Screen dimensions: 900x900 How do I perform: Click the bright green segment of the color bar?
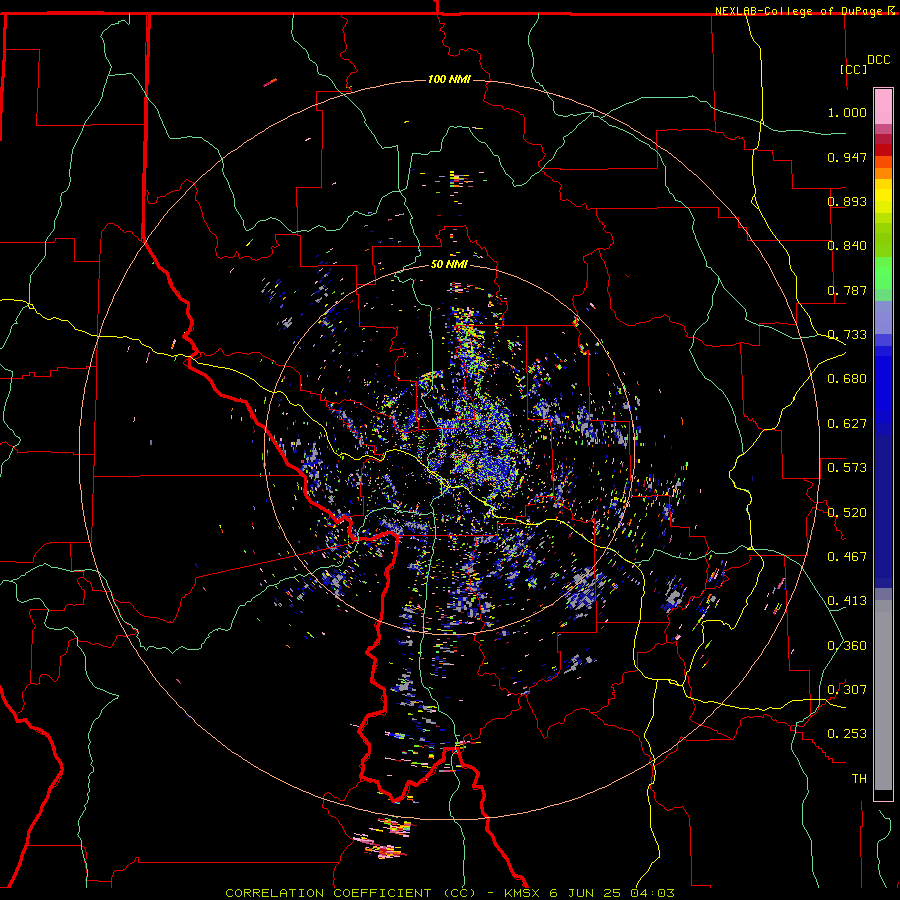pos(883,273)
